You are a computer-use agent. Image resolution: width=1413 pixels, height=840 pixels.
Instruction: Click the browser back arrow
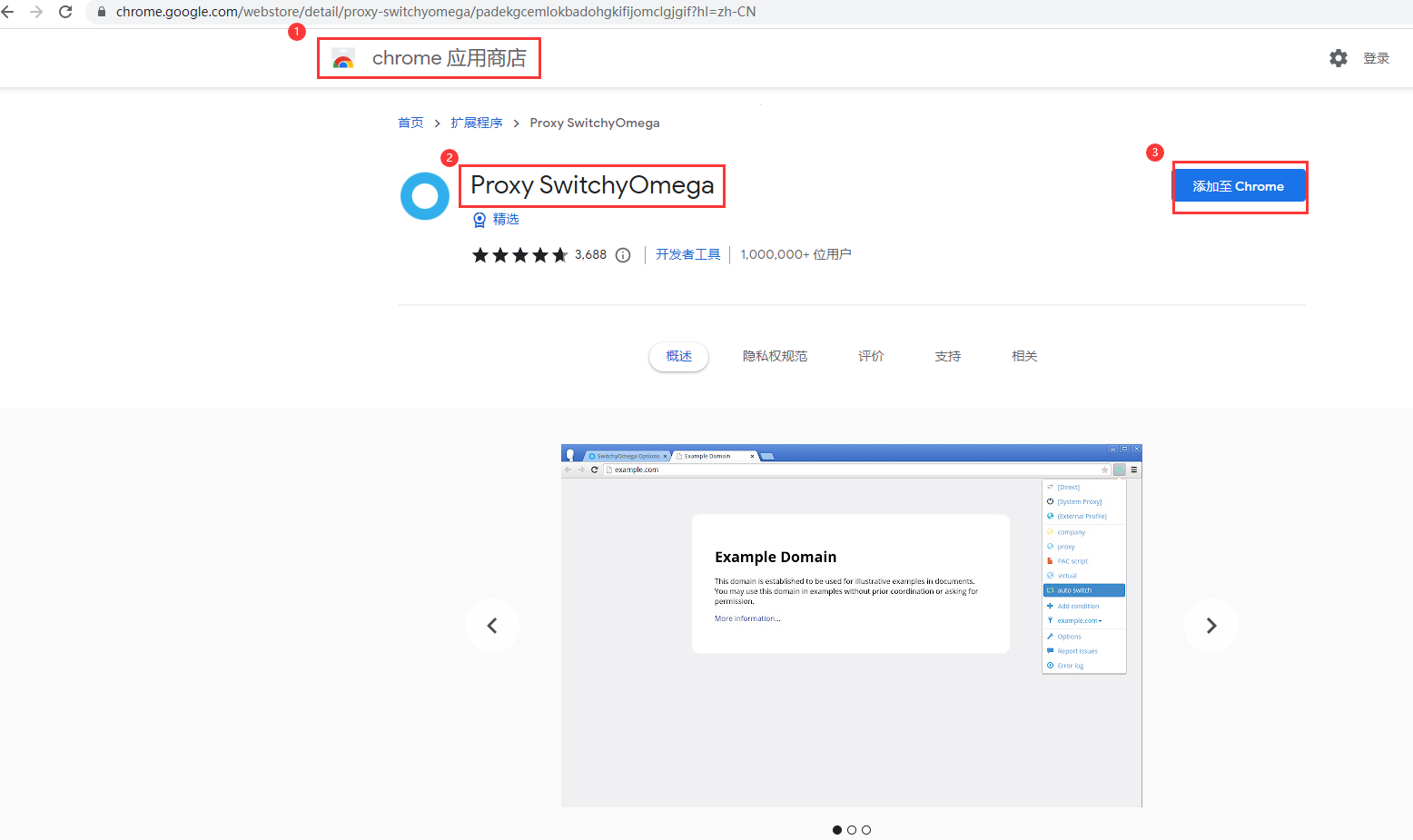[8, 12]
